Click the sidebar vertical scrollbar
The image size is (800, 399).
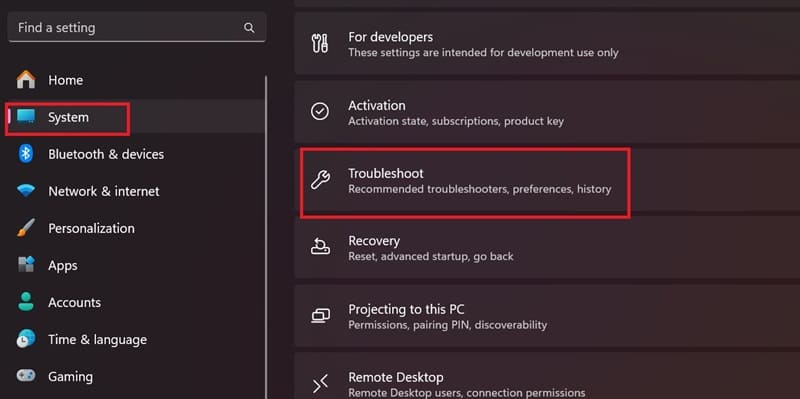[x=266, y=237]
